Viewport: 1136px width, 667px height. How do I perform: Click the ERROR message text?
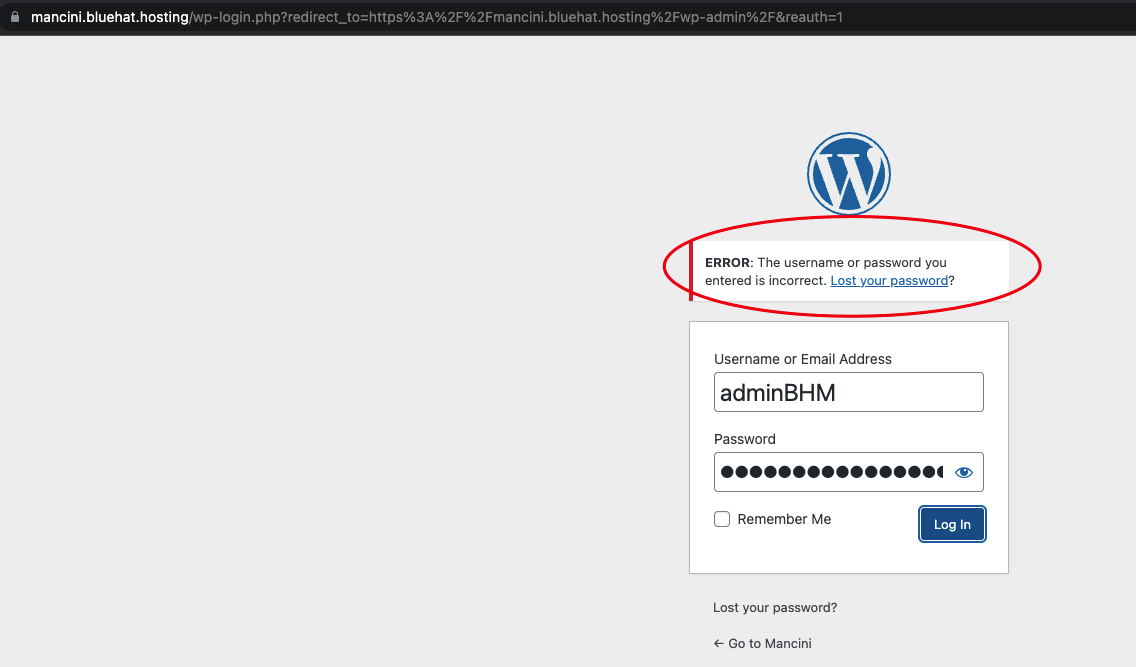click(x=830, y=272)
